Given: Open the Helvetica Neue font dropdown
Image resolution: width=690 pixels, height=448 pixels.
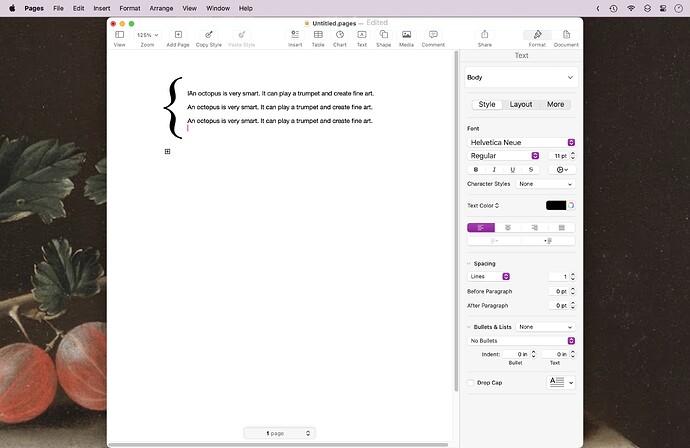Looking at the screenshot, I should [x=521, y=142].
